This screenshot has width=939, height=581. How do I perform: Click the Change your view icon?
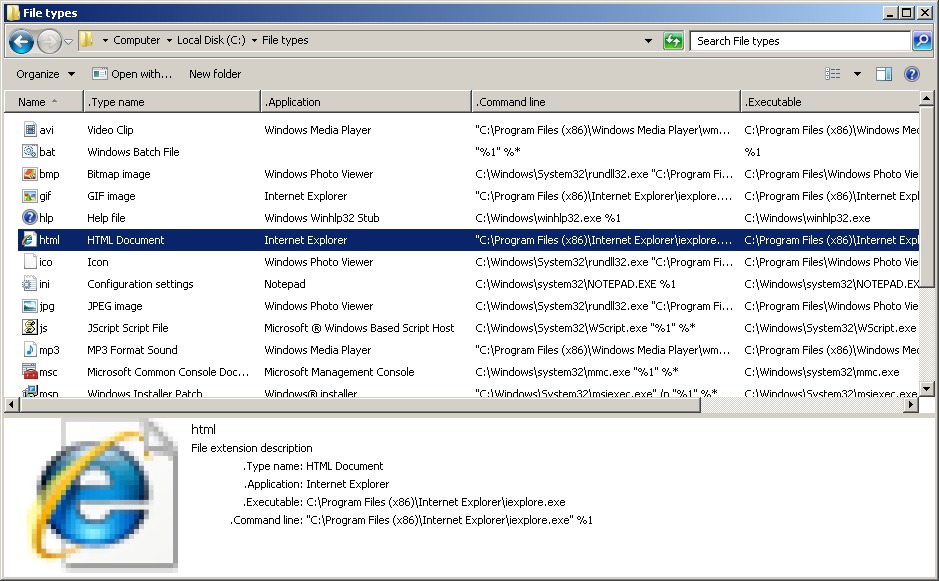coord(832,74)
